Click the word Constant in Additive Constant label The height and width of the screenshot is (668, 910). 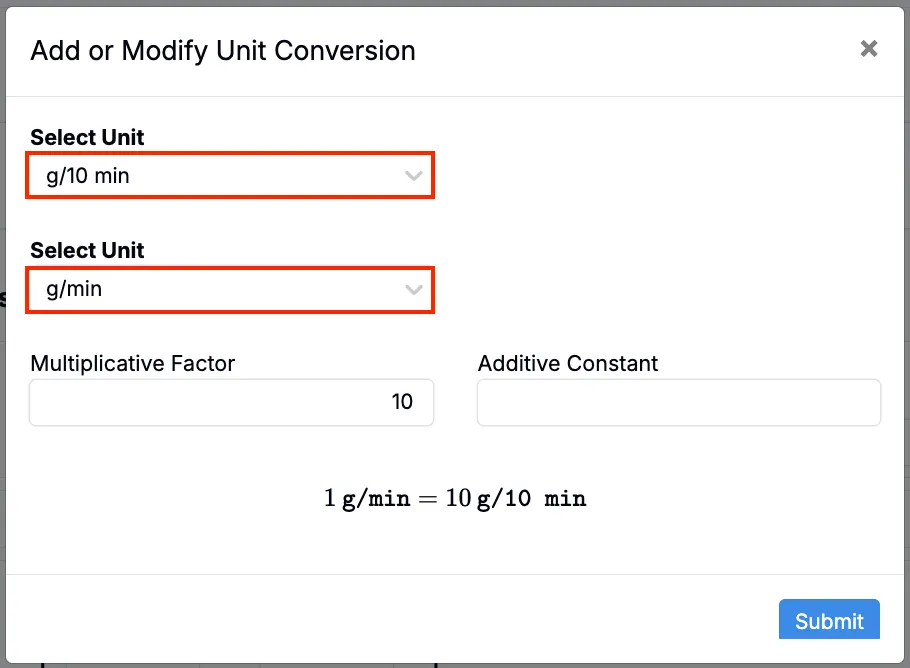pyautogui.click(x=614, y=363)
